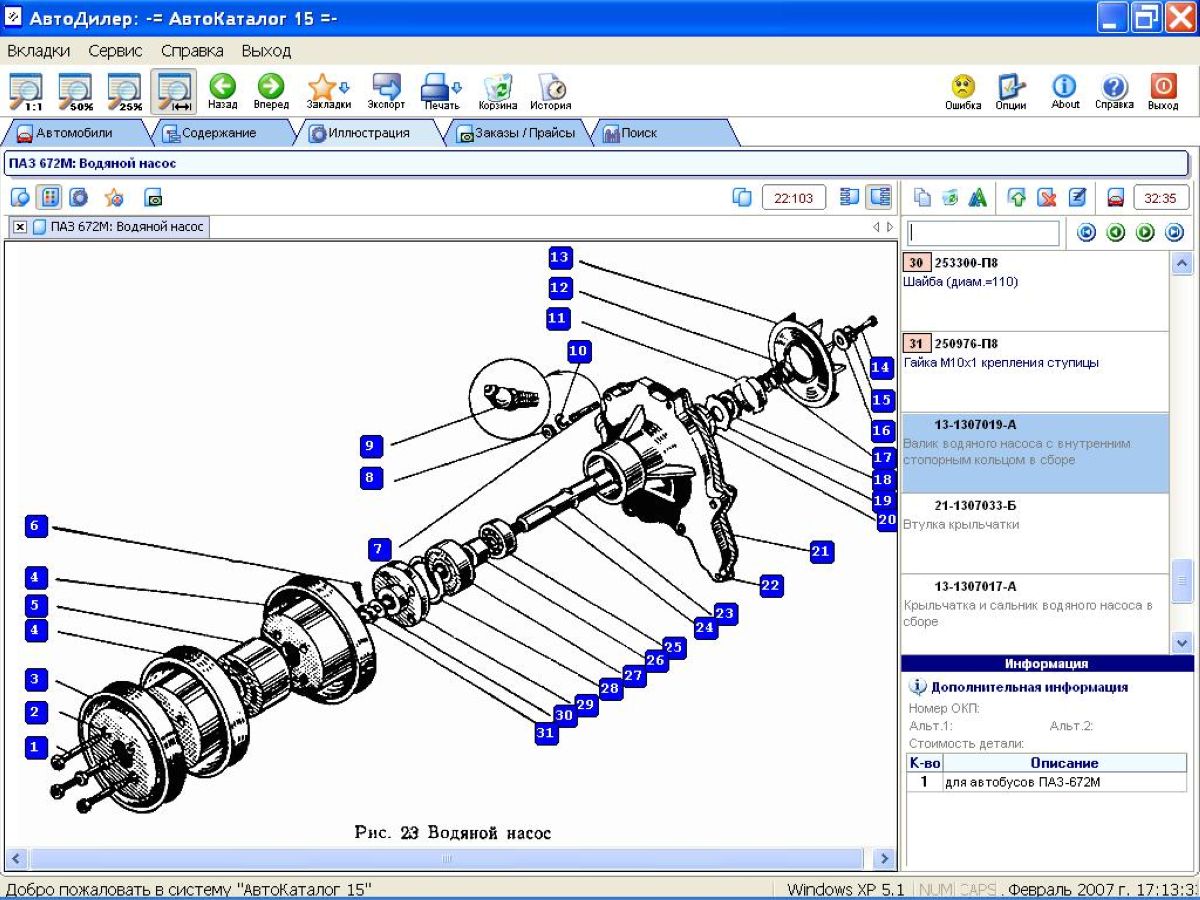The height and width of the screenshot is (900, 1200).
Task: Click the green up-arrow icon in parts toolbar
Action: [1017, 197]
